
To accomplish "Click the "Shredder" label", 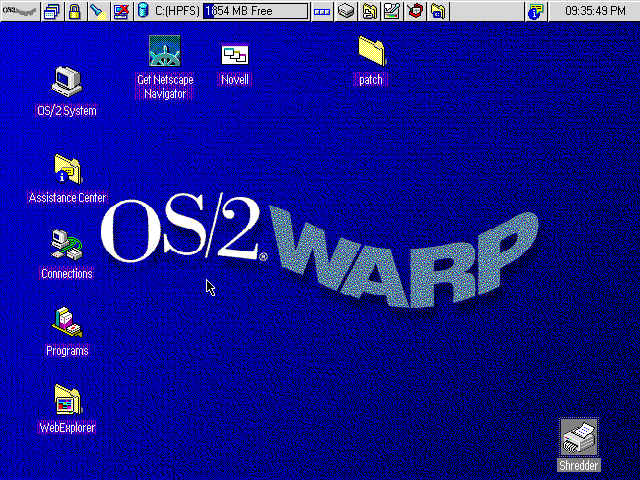I will point(579,465).
